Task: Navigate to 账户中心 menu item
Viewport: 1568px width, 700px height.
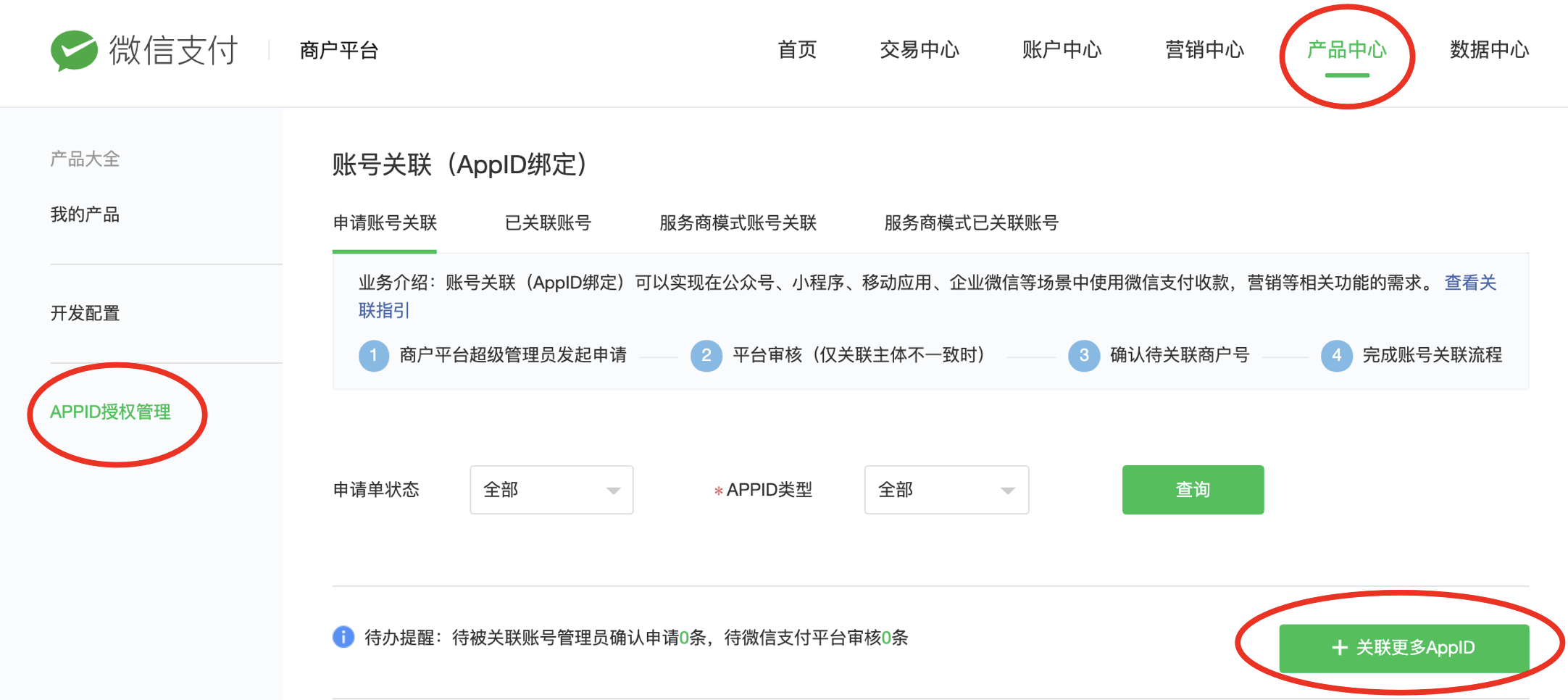Action: click(x=1062, y=50)
